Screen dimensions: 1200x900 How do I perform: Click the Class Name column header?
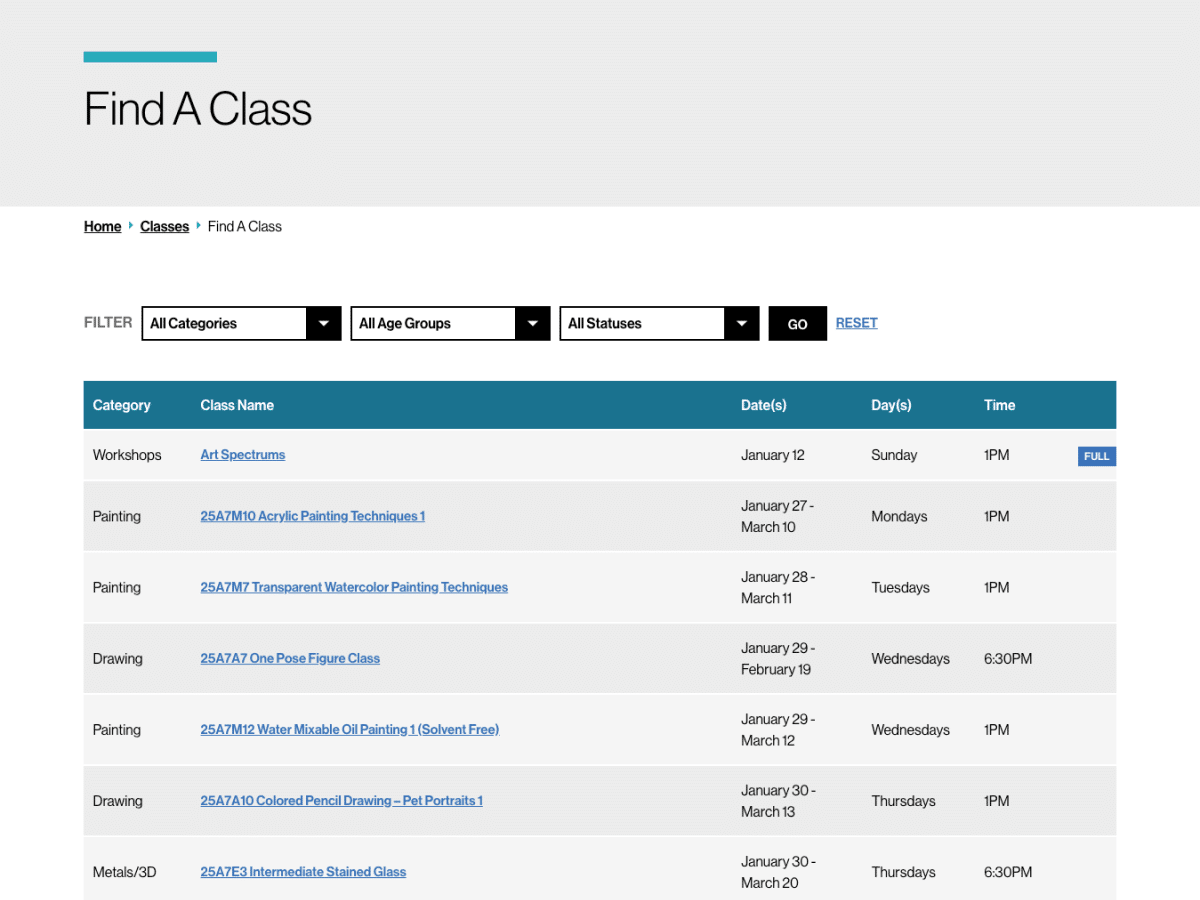pos(237,405)
